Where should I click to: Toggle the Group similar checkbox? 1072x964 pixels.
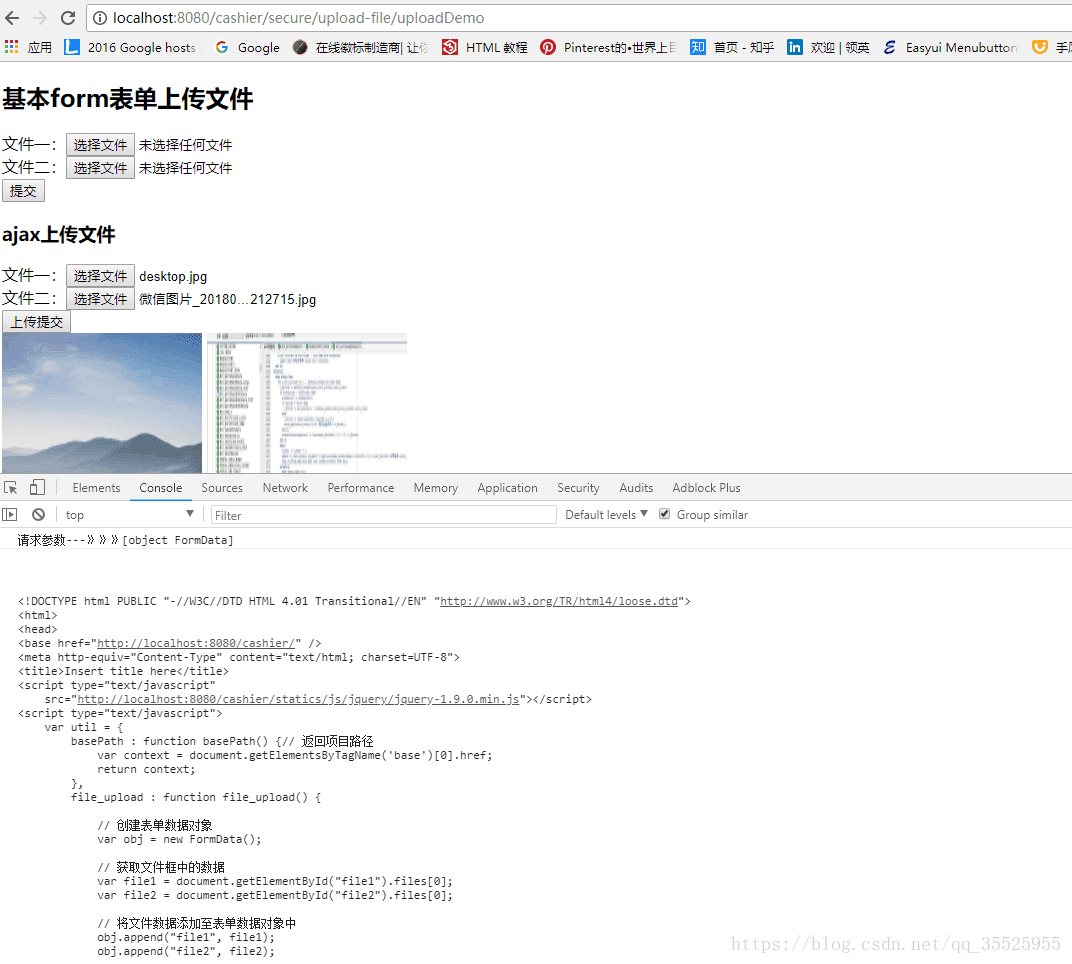click(664, 514)
